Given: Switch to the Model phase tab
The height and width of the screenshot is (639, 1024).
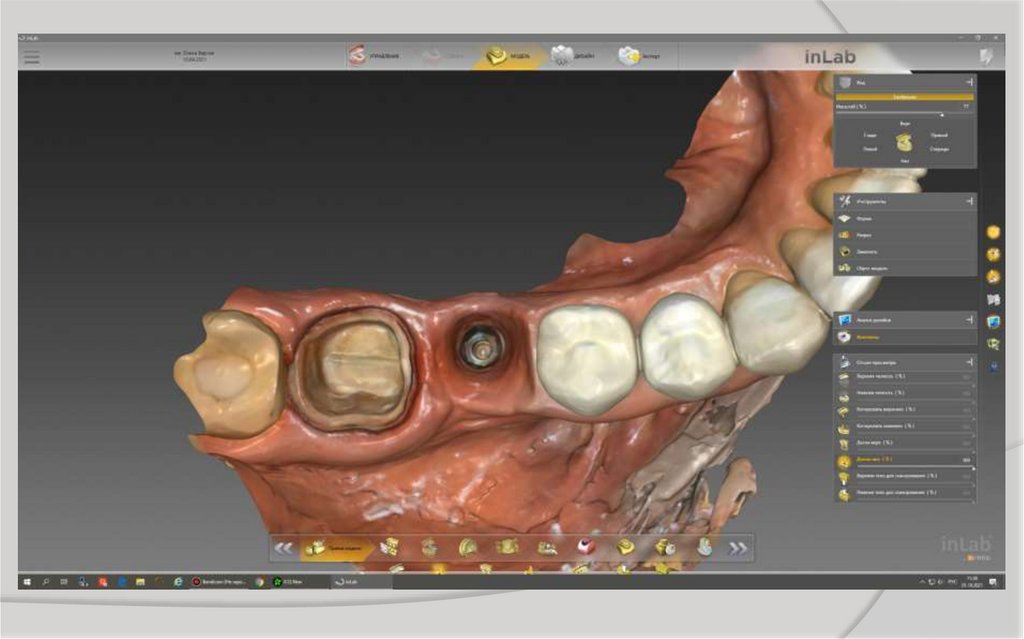Looking at the screenshot, I should point(509,56).
